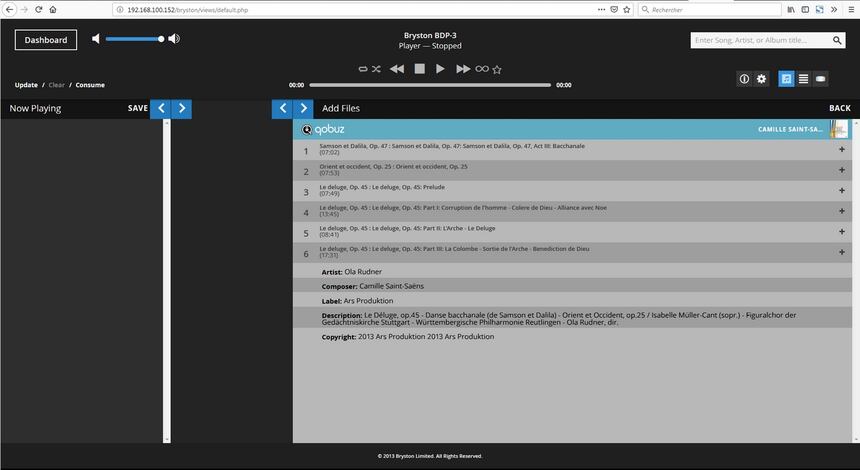The width and height of the screenshot is (860, 470).
Task: Click the star favorite icon in player
Action: click(497, 70)
